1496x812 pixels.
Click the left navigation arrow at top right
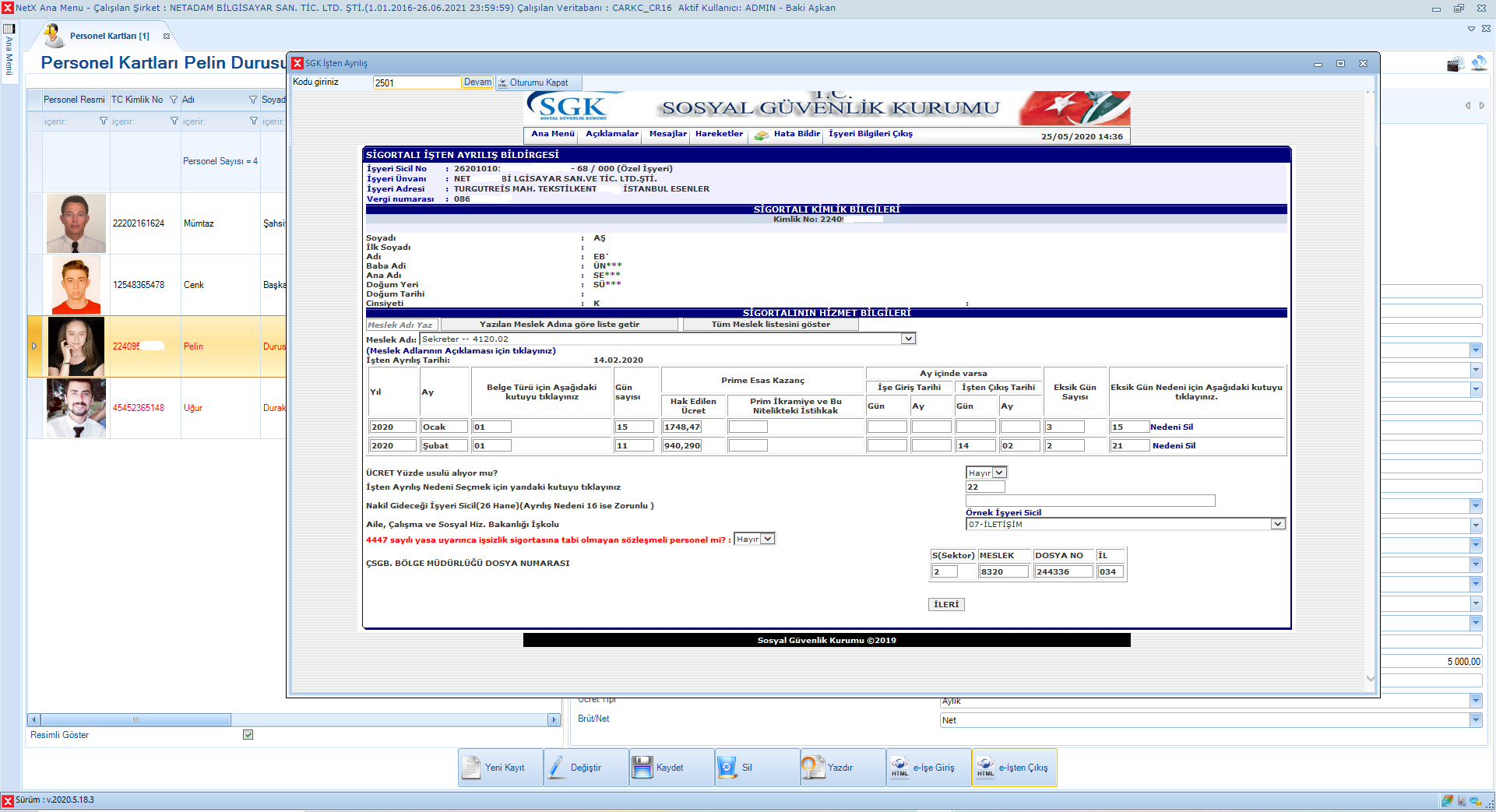click(x=1468, y=106)
